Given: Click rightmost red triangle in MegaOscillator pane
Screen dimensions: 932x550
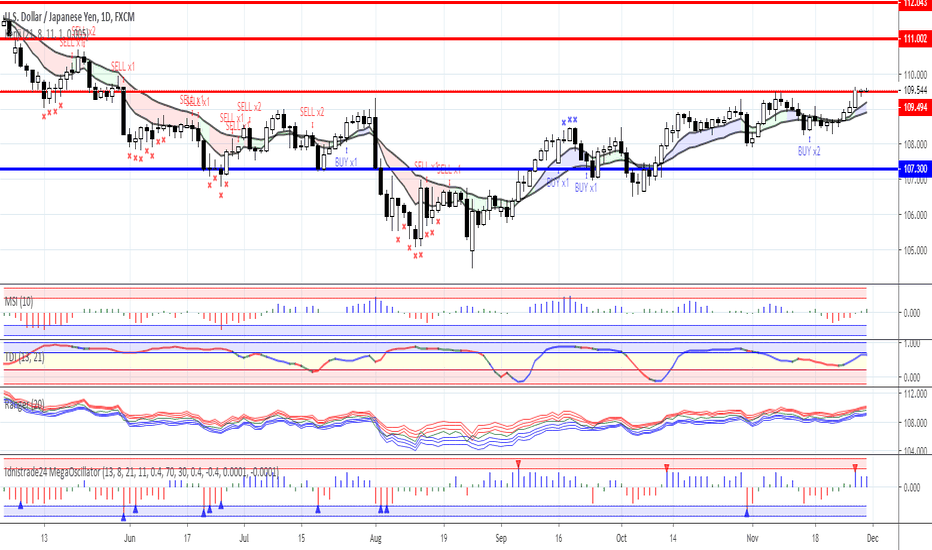Looking at the screenshot, I should (855, 467).
